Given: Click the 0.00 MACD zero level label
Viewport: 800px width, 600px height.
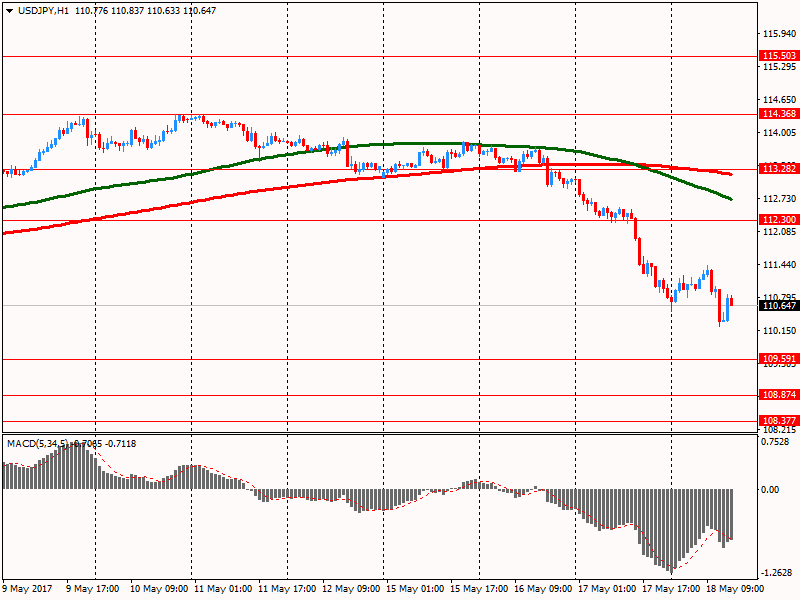Looking at the screenshot, I should pos(770,489).
